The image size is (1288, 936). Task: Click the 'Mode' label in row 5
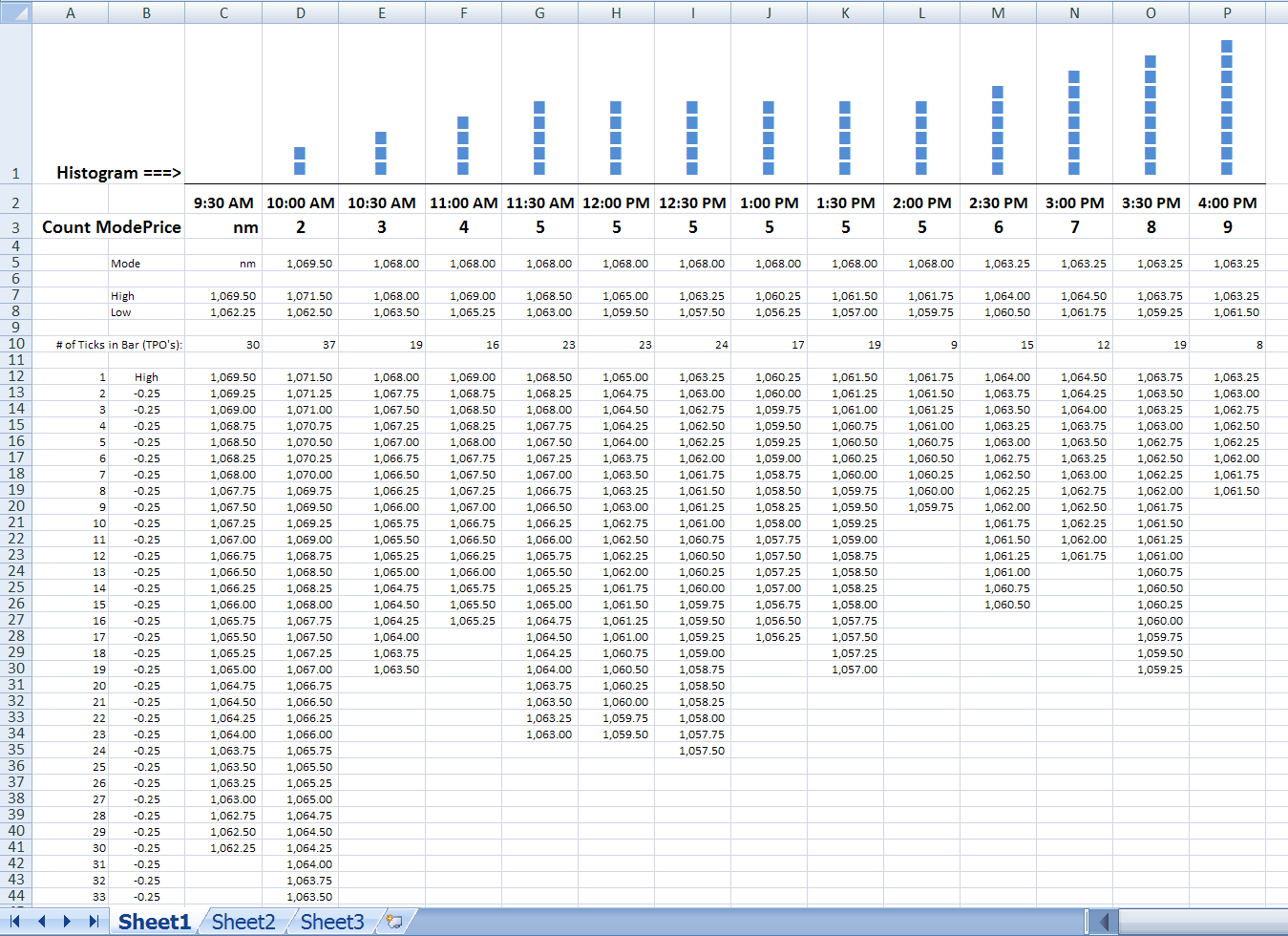[125, 264]
